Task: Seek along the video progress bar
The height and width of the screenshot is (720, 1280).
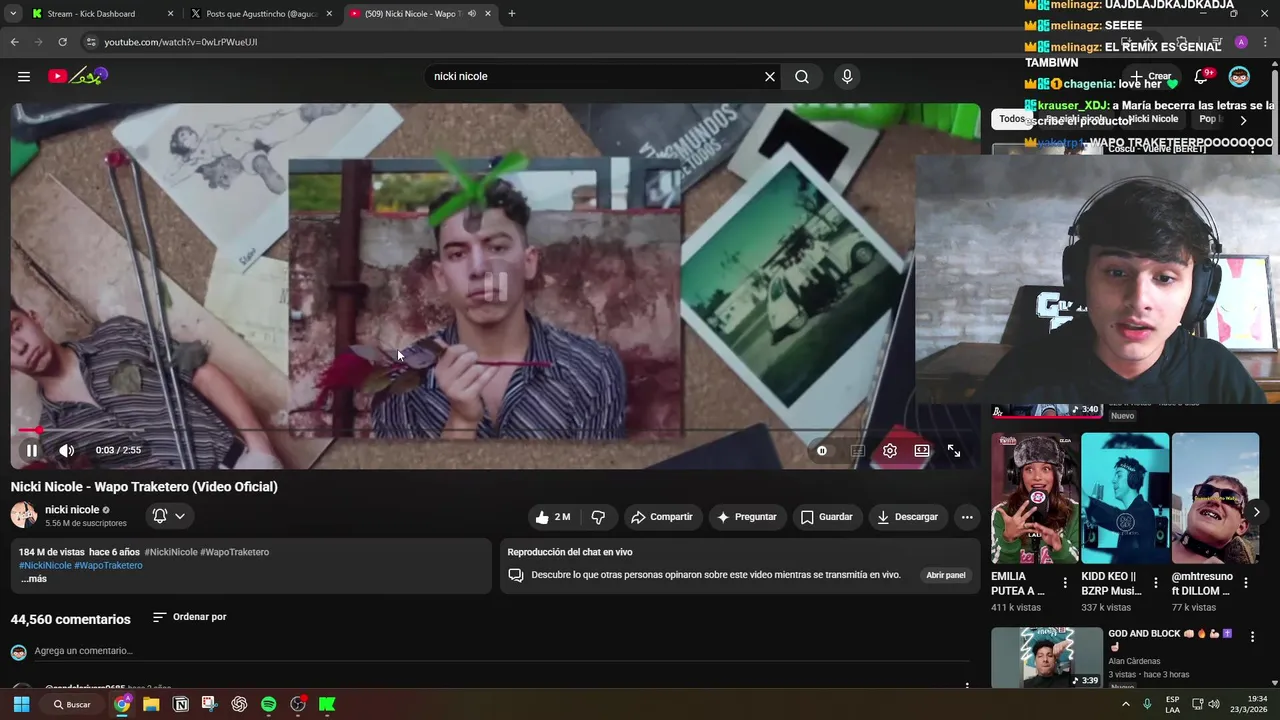Action: pos(495,430)
